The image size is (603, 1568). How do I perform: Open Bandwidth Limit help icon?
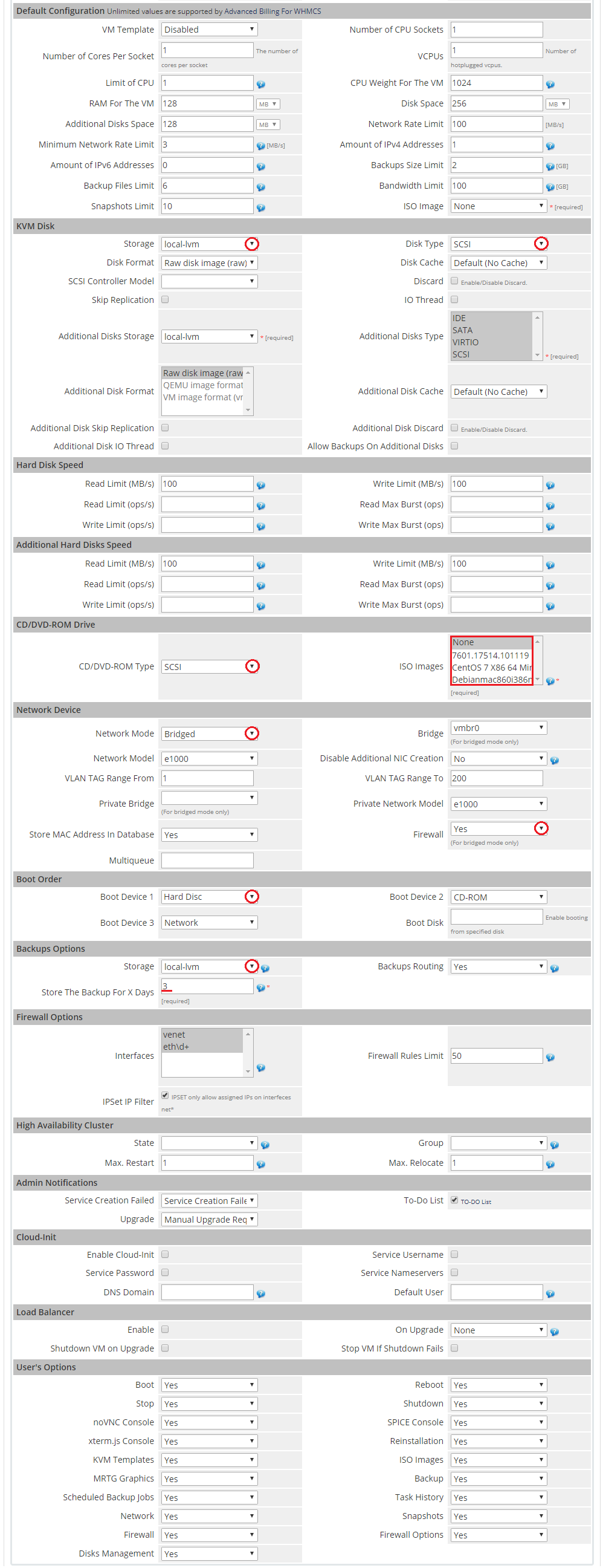pos(550,187)
